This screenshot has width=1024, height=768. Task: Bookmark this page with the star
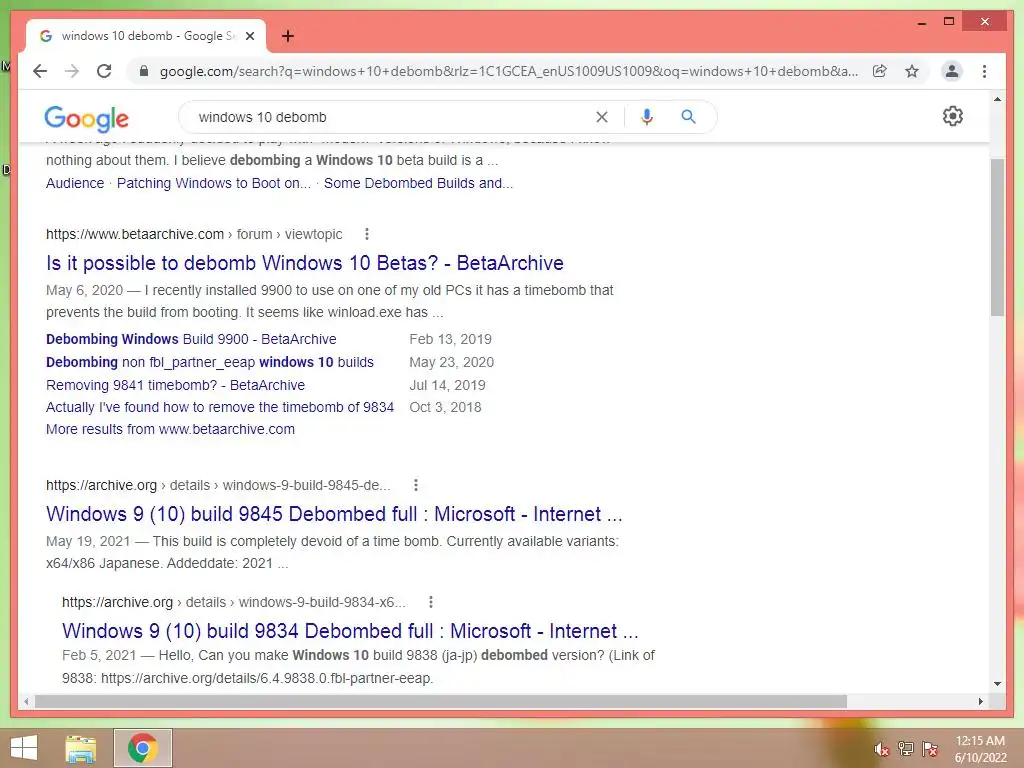coord(912,71)
